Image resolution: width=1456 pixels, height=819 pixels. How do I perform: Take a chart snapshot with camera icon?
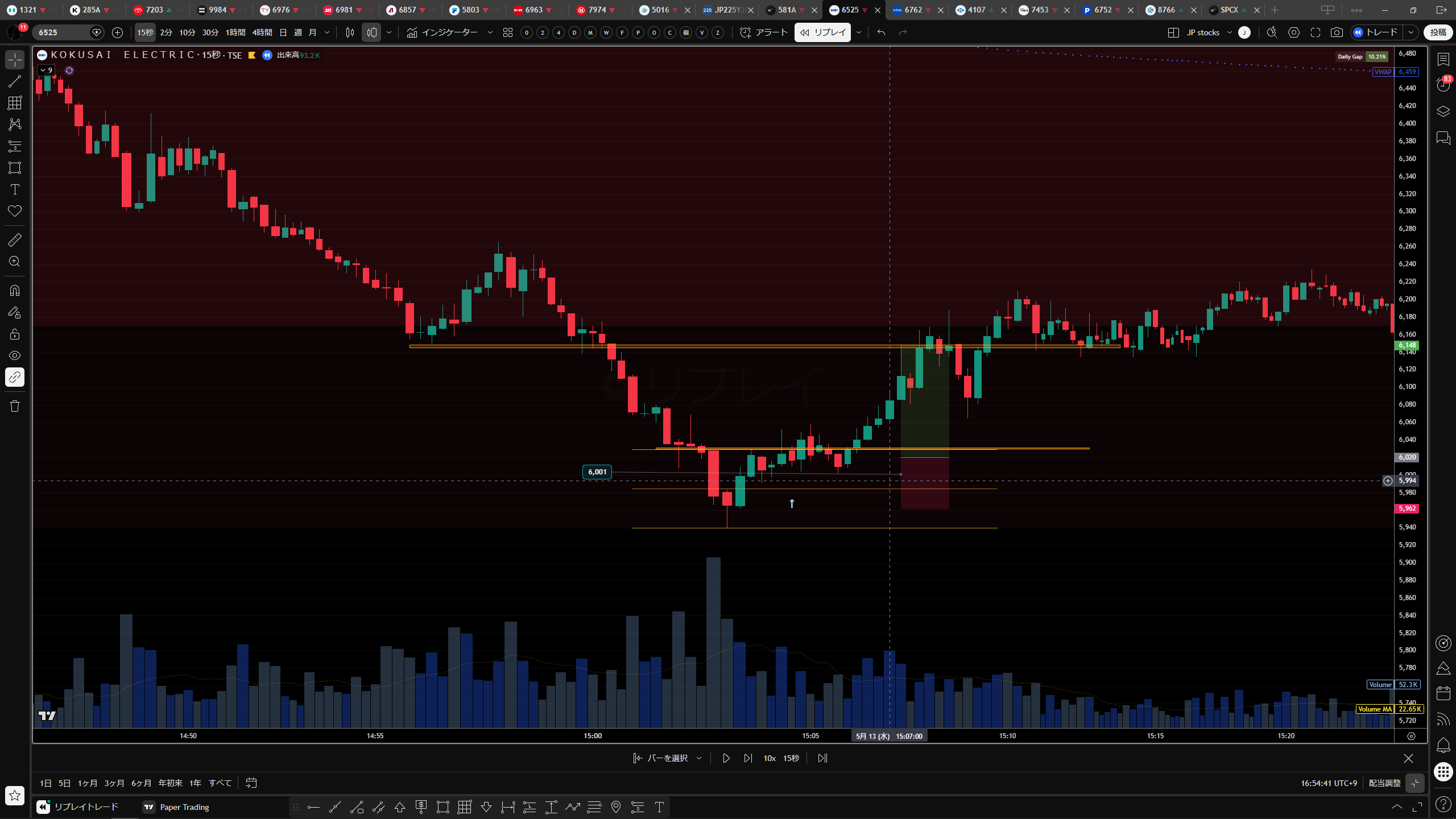tap(1337, 32)
